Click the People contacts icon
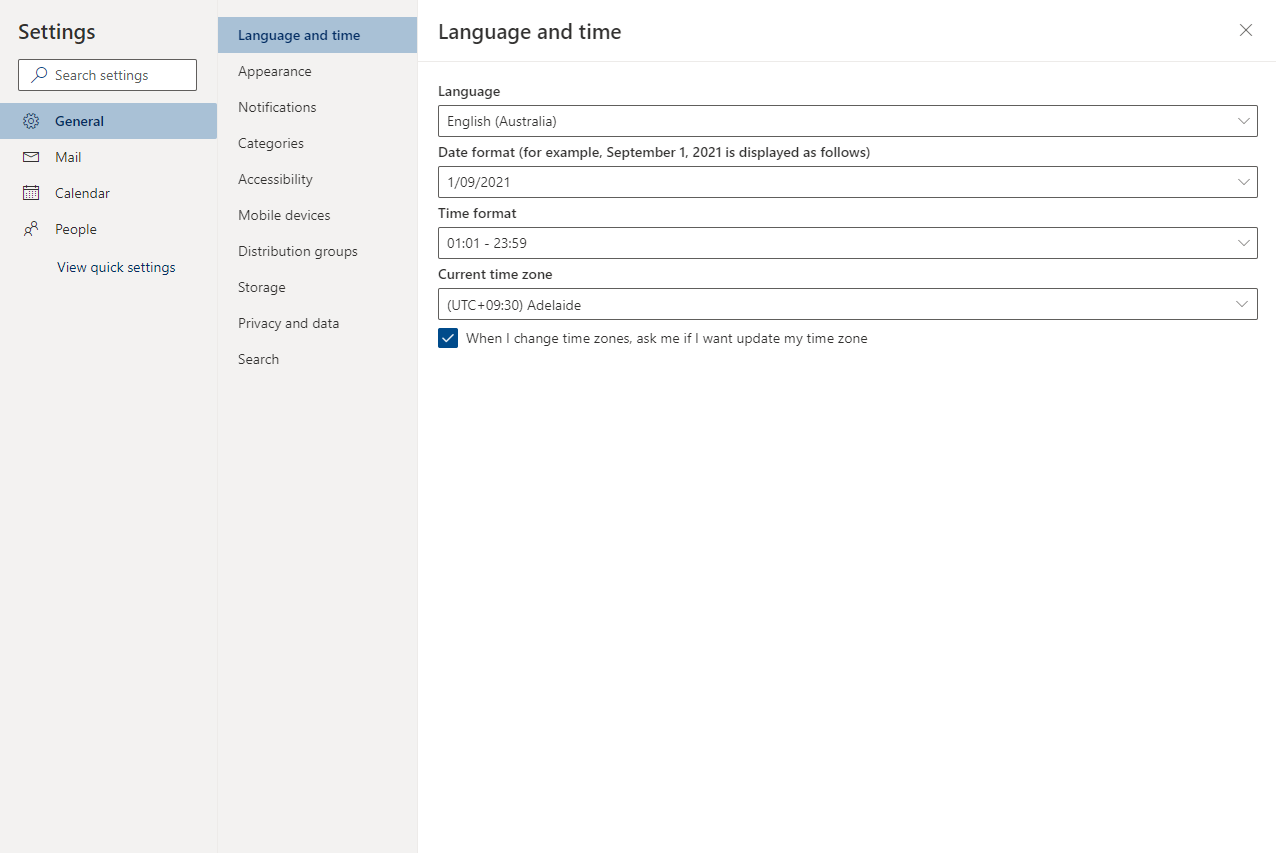Screen dimensions: 1276x853 [31, 229]
